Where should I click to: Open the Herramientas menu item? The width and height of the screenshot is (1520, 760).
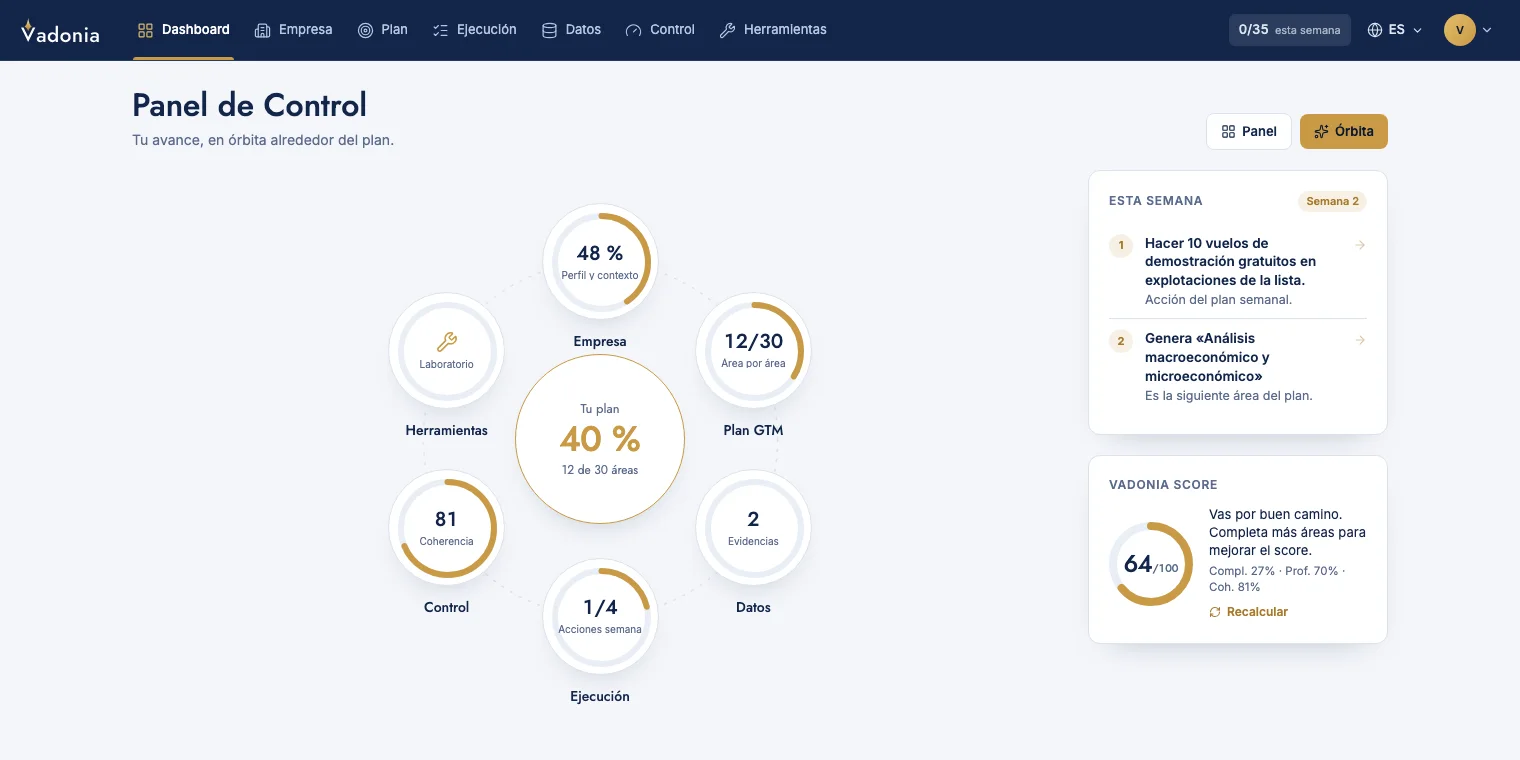coord(773,30)
